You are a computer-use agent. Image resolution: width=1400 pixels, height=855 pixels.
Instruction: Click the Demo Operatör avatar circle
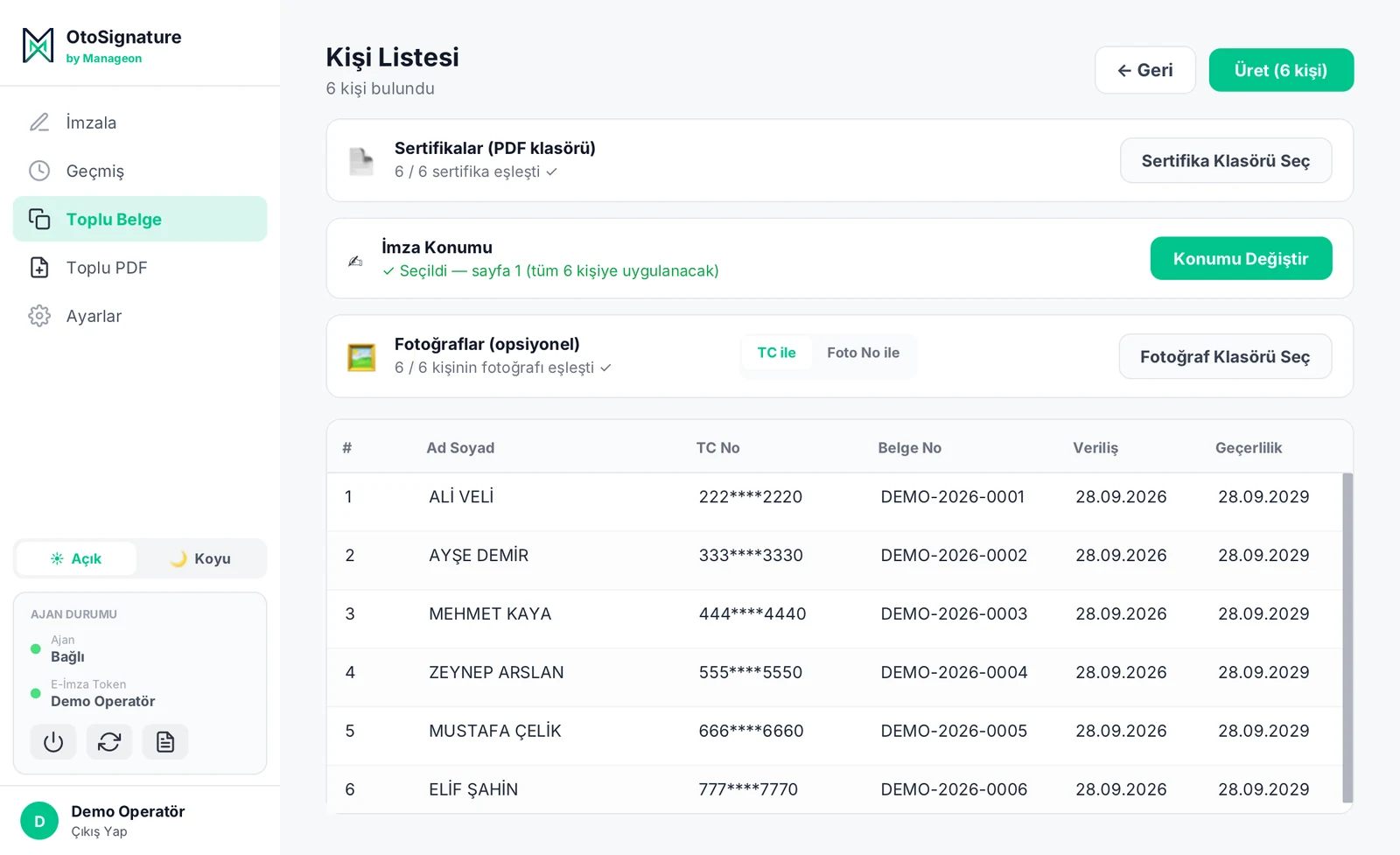click(x=39, y=821)
